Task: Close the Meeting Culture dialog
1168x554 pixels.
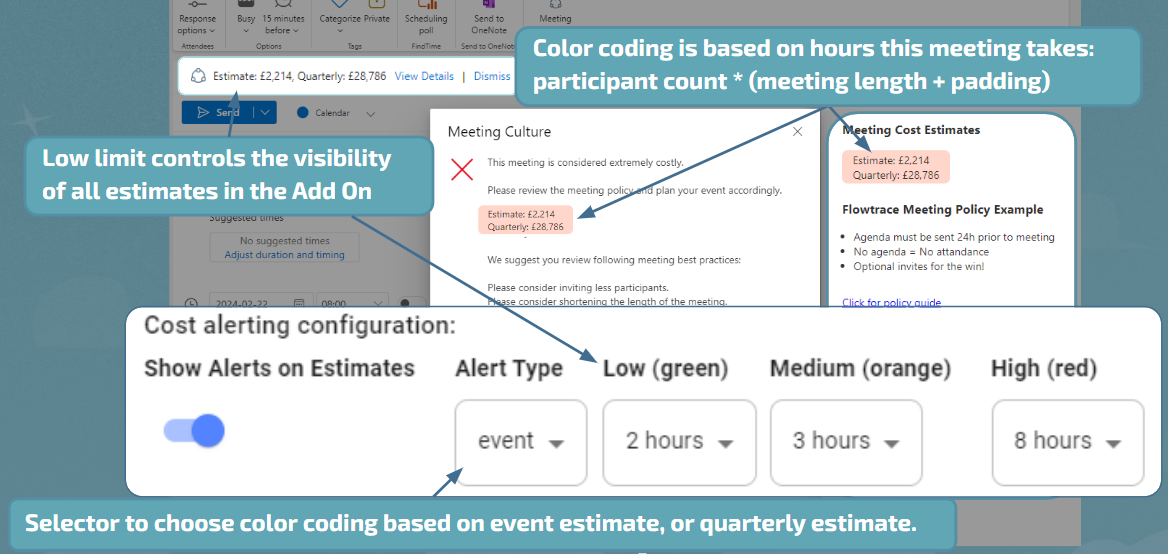Action: coord(797,132)
